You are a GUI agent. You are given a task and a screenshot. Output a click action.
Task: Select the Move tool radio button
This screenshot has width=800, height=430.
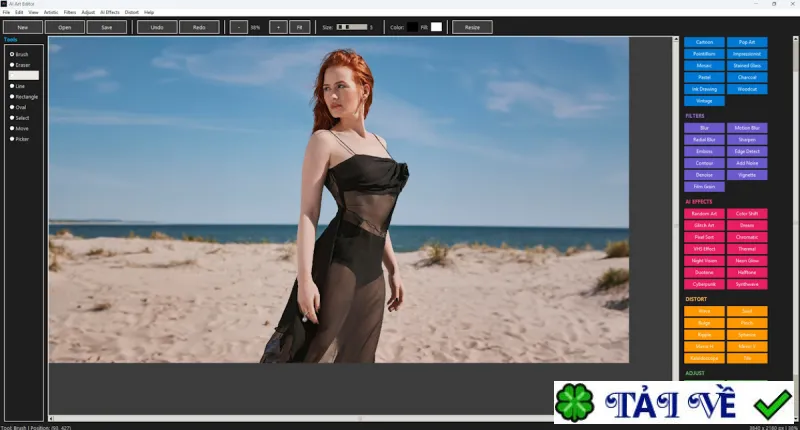click(x=12, y=129)
